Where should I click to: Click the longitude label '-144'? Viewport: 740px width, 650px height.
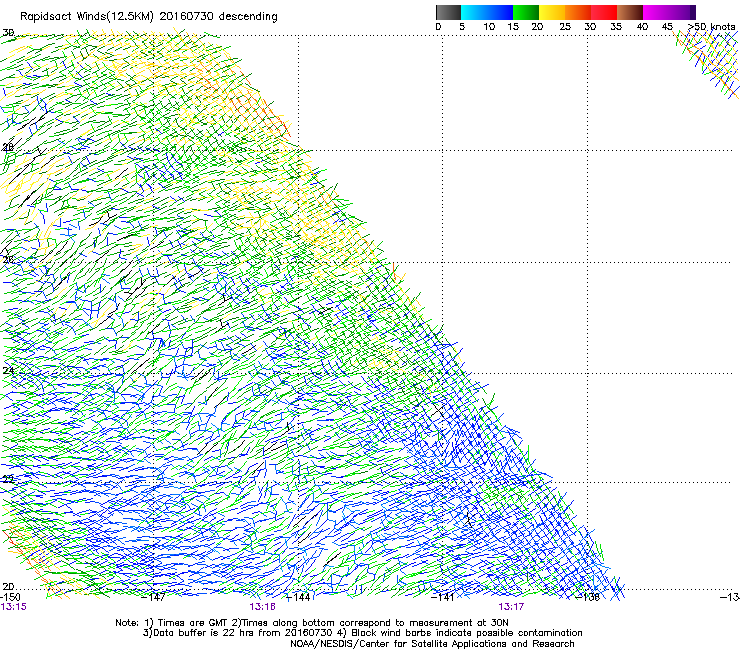[298, 597]
